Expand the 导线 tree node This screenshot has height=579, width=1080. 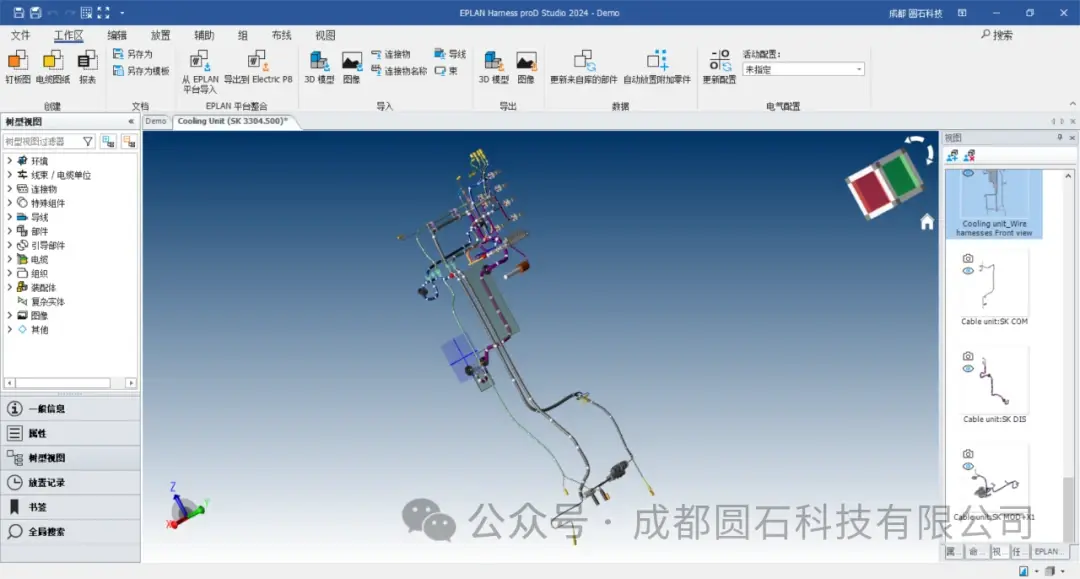(x=10, y=217)
